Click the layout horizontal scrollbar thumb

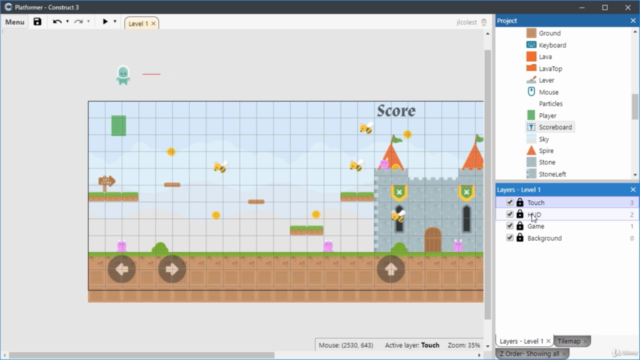pyautogui.click(x=142, y=355)
